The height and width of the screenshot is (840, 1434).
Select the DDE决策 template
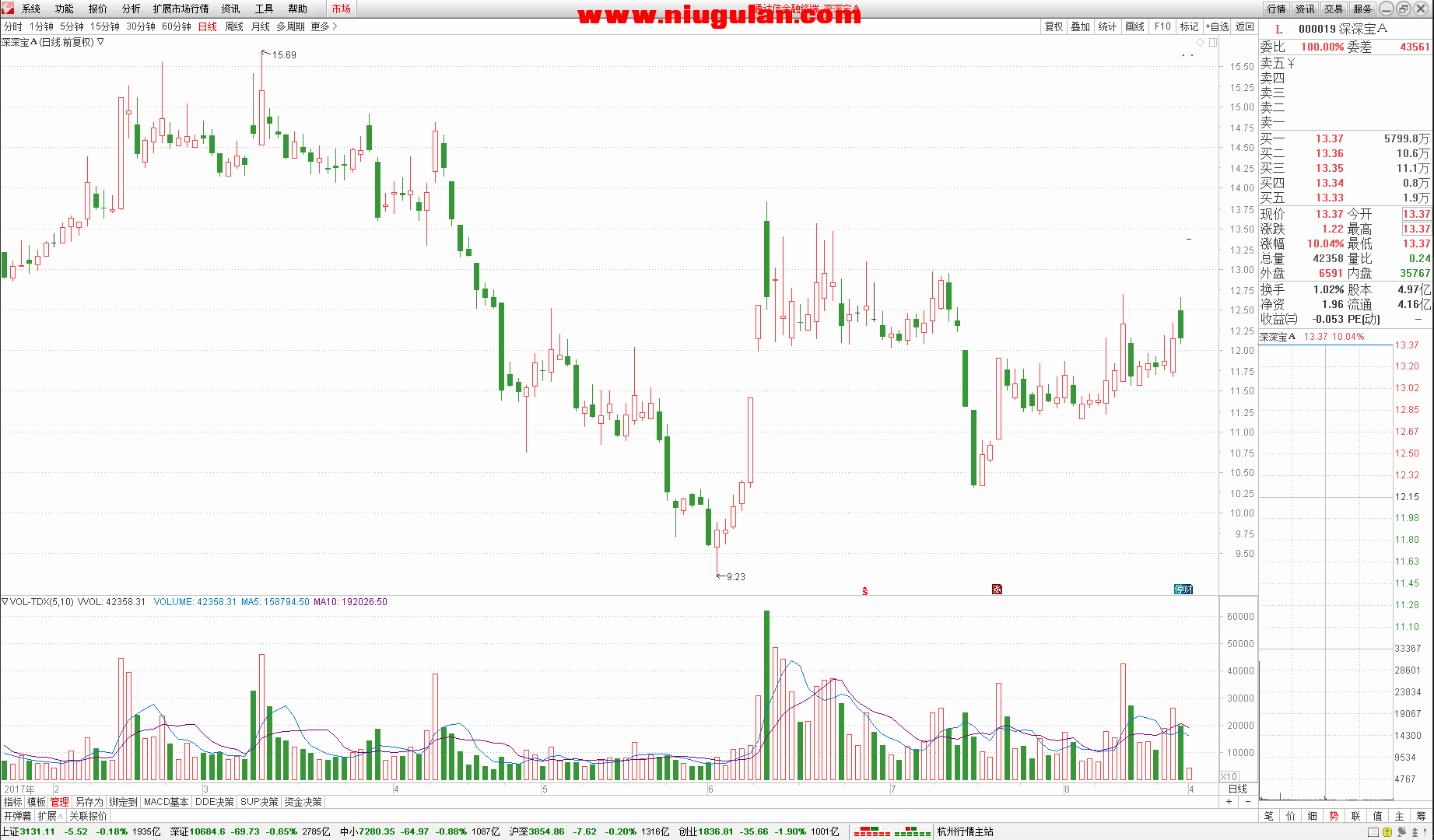tap(215, 802)
